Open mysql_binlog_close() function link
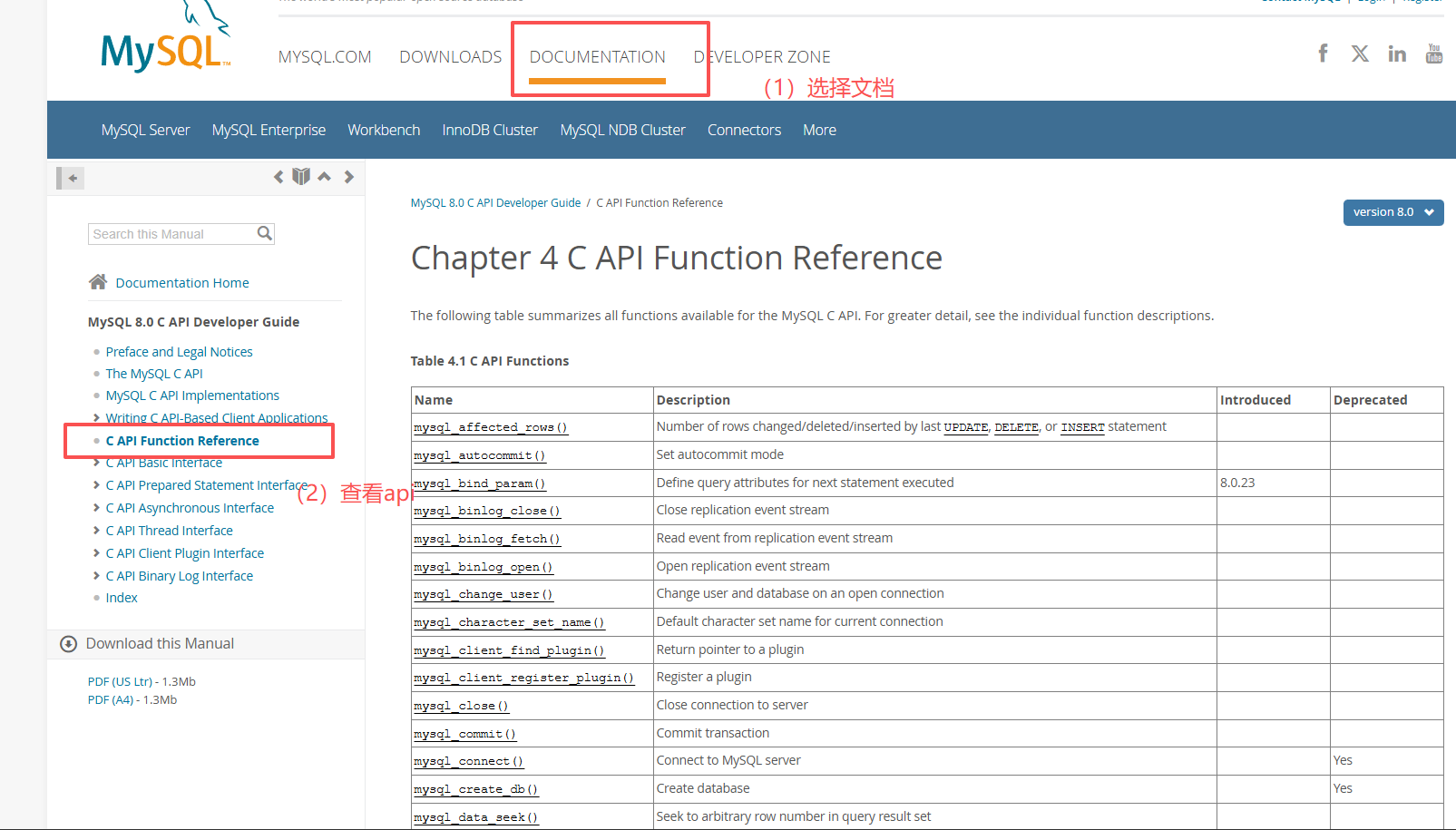 click(x=487, y=511)
